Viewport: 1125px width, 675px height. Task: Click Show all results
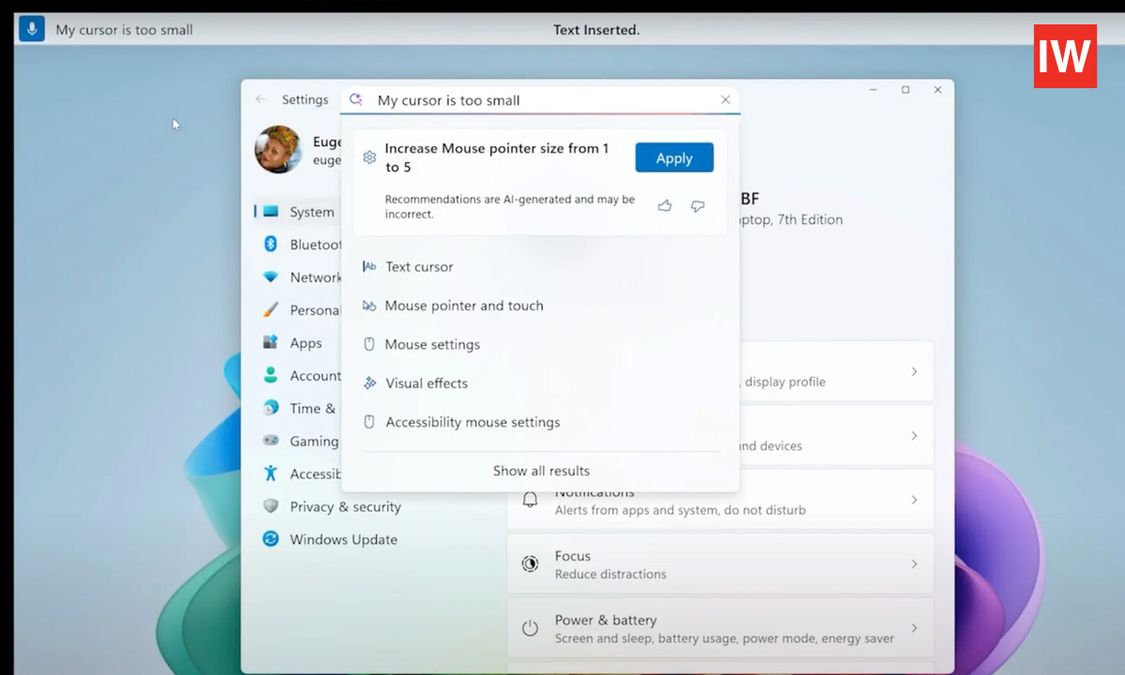pos(540,470)
